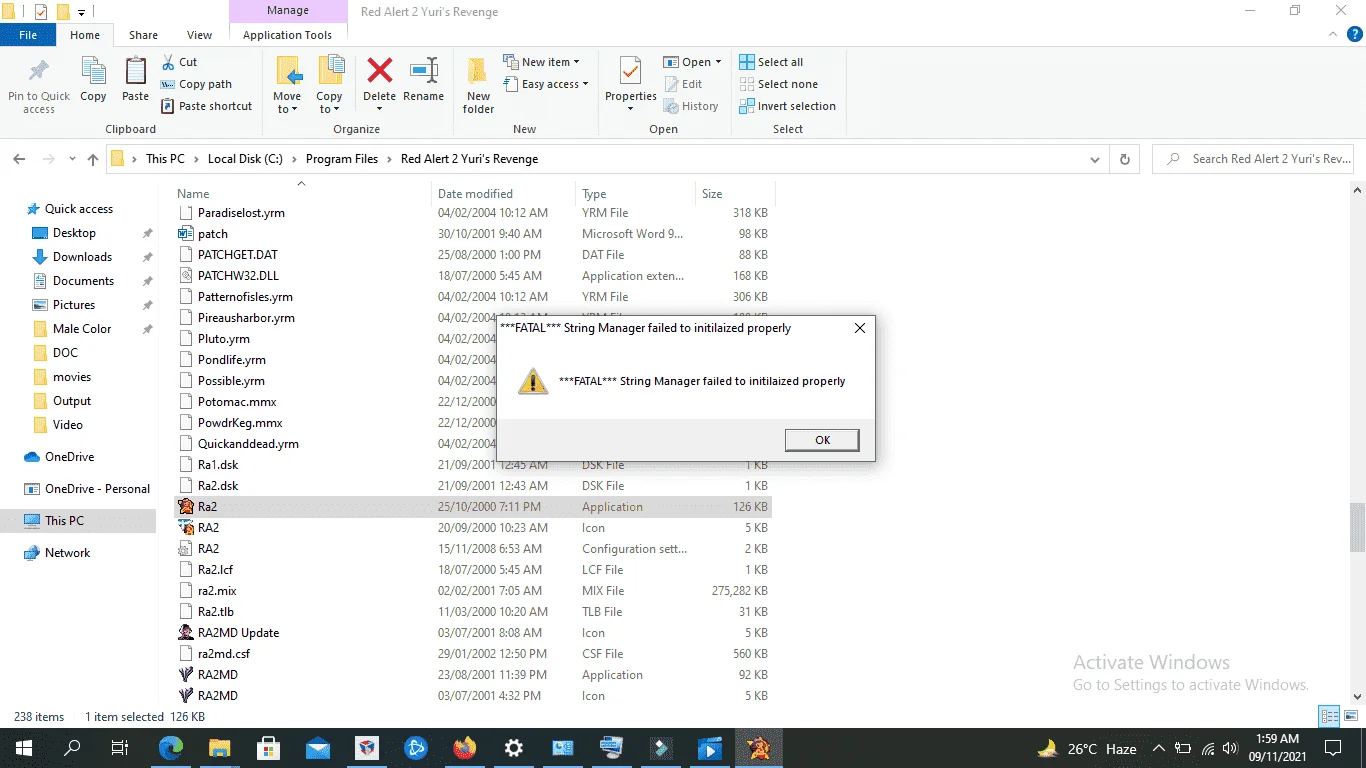Go to Local Disk (C:) in the breadcrumb
The height and width of the screenshot is (768, 1366).
tap(245, 159)
